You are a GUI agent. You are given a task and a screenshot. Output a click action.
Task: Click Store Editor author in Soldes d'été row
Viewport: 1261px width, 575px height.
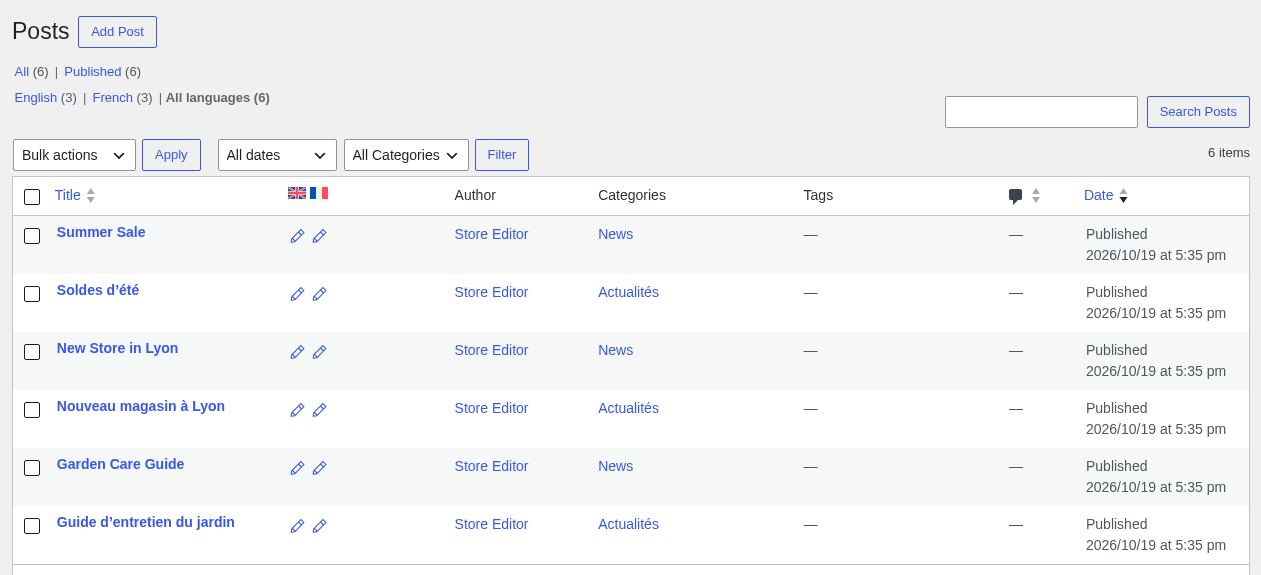coord(491,292)
